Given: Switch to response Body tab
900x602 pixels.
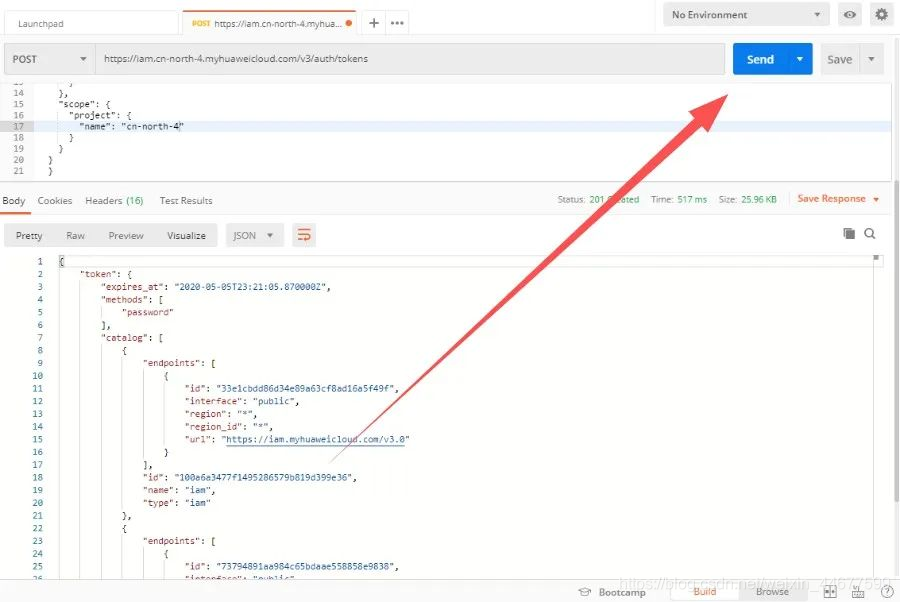Looking at the screenshot, I should [14, 201].
